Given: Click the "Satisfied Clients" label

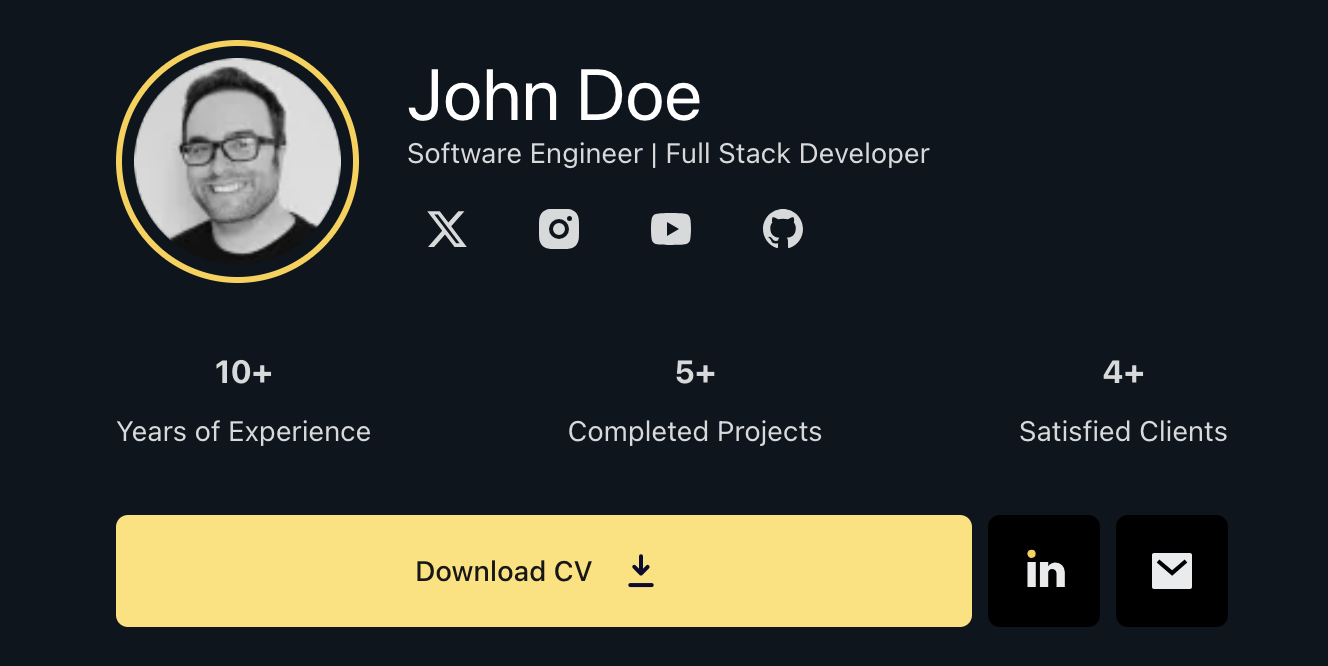Looking at the screenshot, I should [x=1123, y=432].
